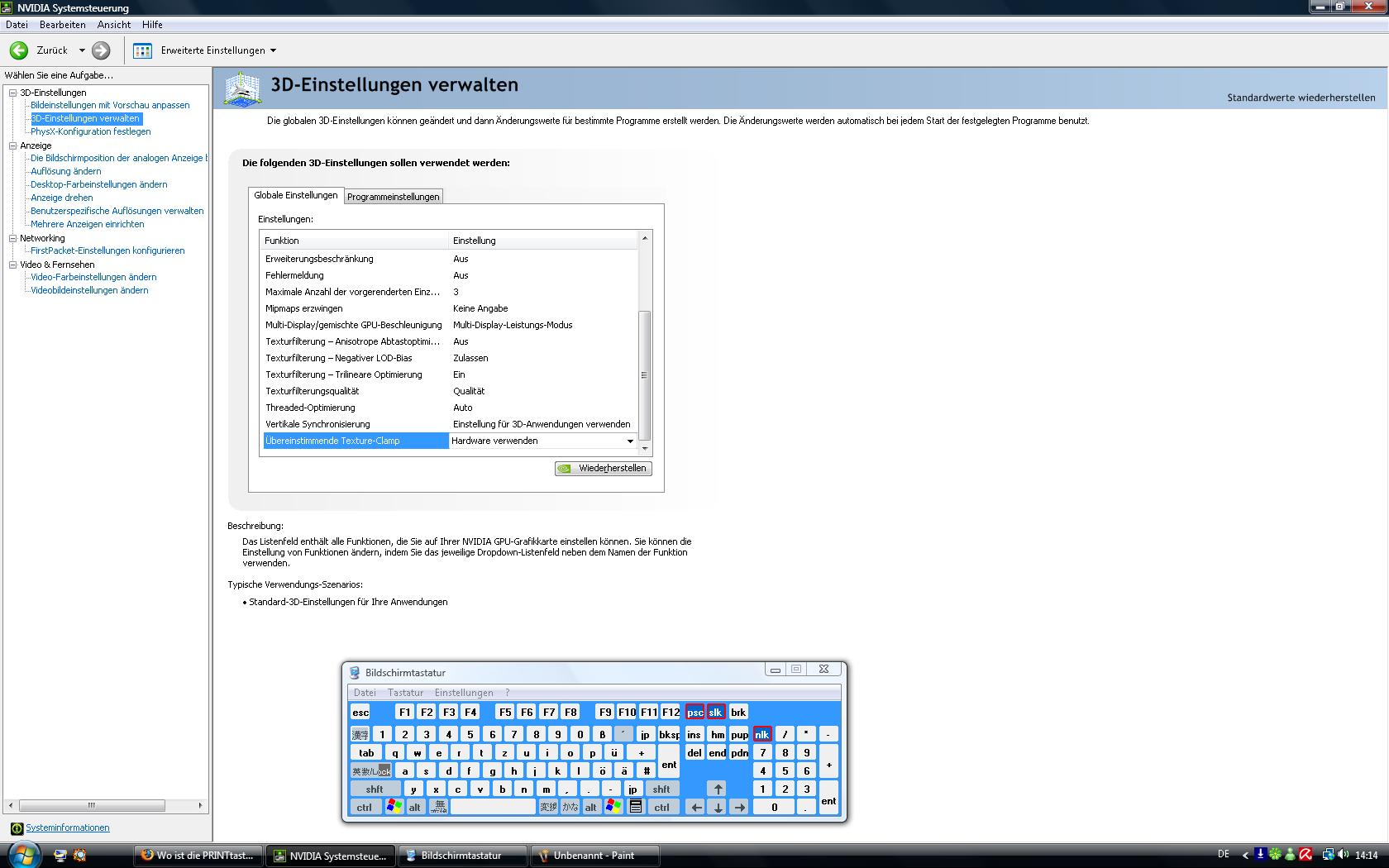The image size is (1389, 868).
Task: Show hidden tray icons with the chevron
Action: point(1246,856)
